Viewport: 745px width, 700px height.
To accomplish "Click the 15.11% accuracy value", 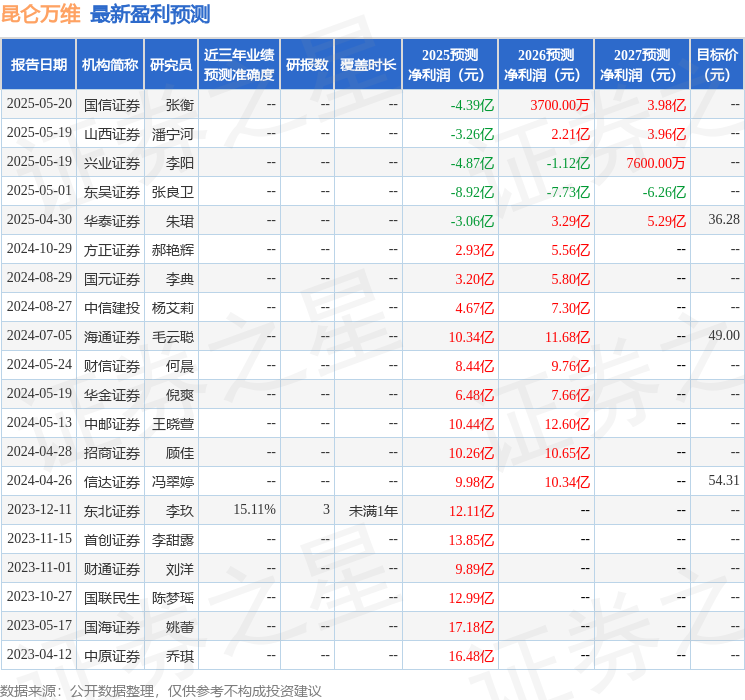I will click(x=254, y=509).
